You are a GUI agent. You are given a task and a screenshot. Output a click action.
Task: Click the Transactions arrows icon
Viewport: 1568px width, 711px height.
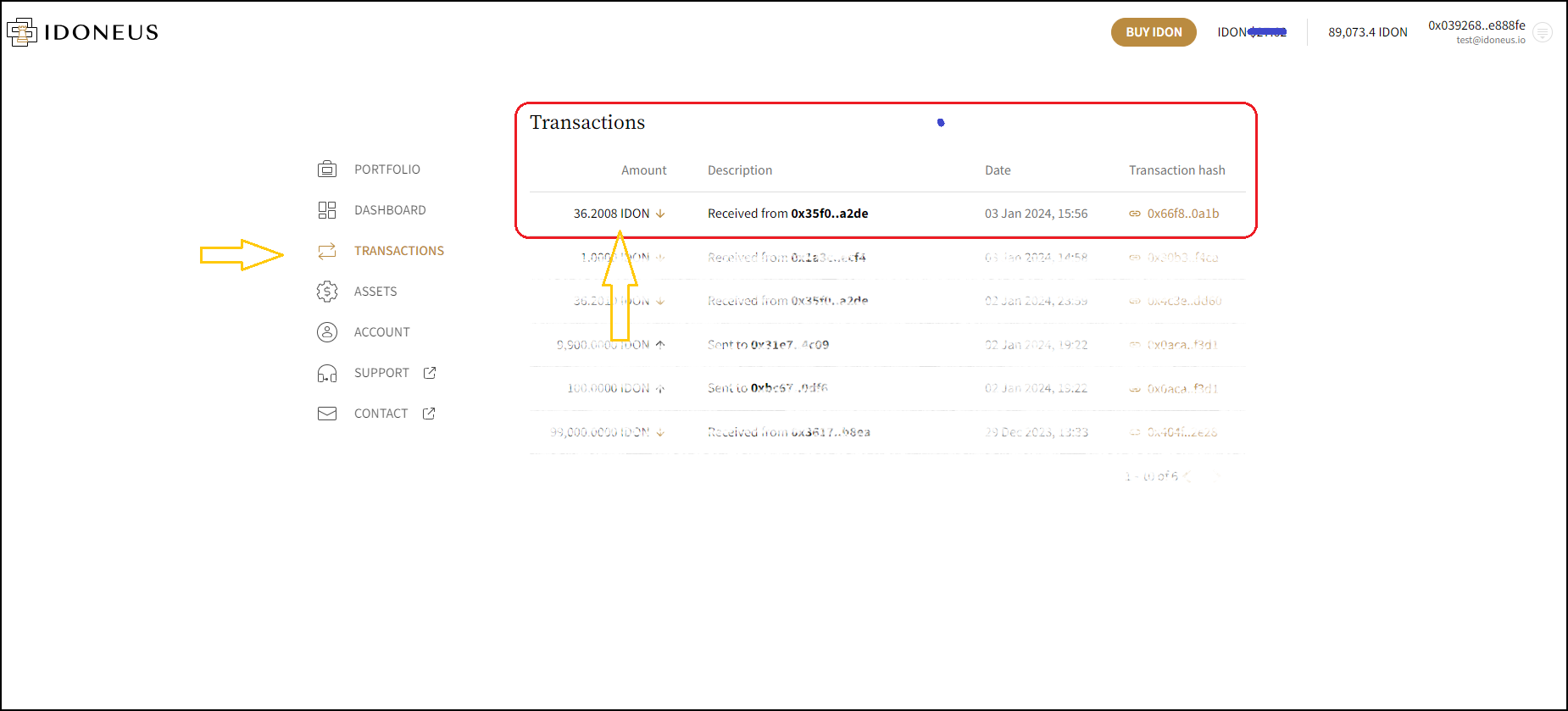tap(327, 251)
